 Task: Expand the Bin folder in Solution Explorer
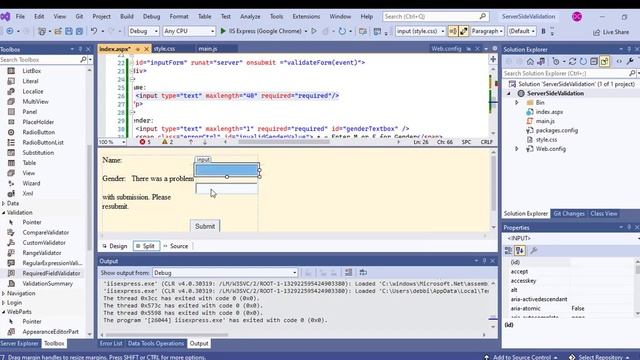coord(517,102)
